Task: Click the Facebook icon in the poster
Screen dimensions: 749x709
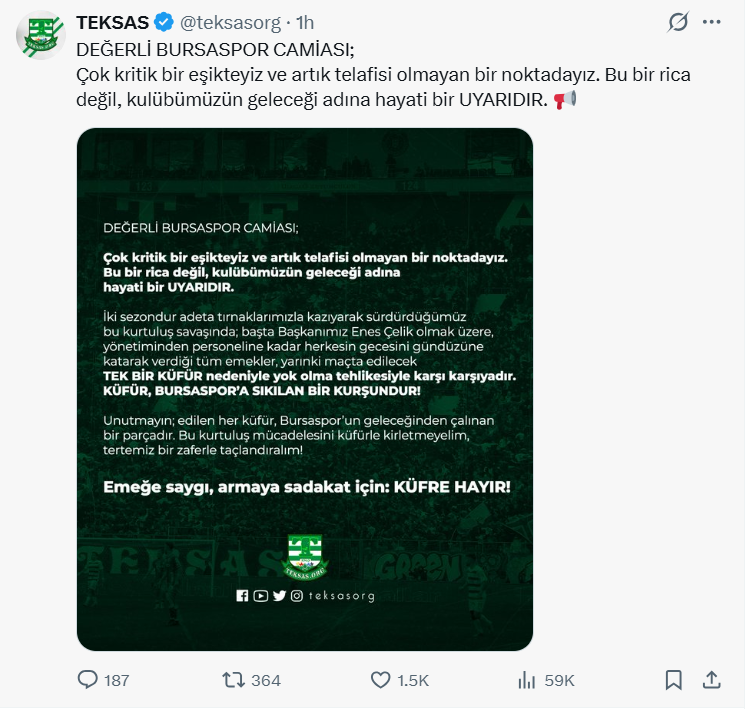Action: tap(242, 596)
